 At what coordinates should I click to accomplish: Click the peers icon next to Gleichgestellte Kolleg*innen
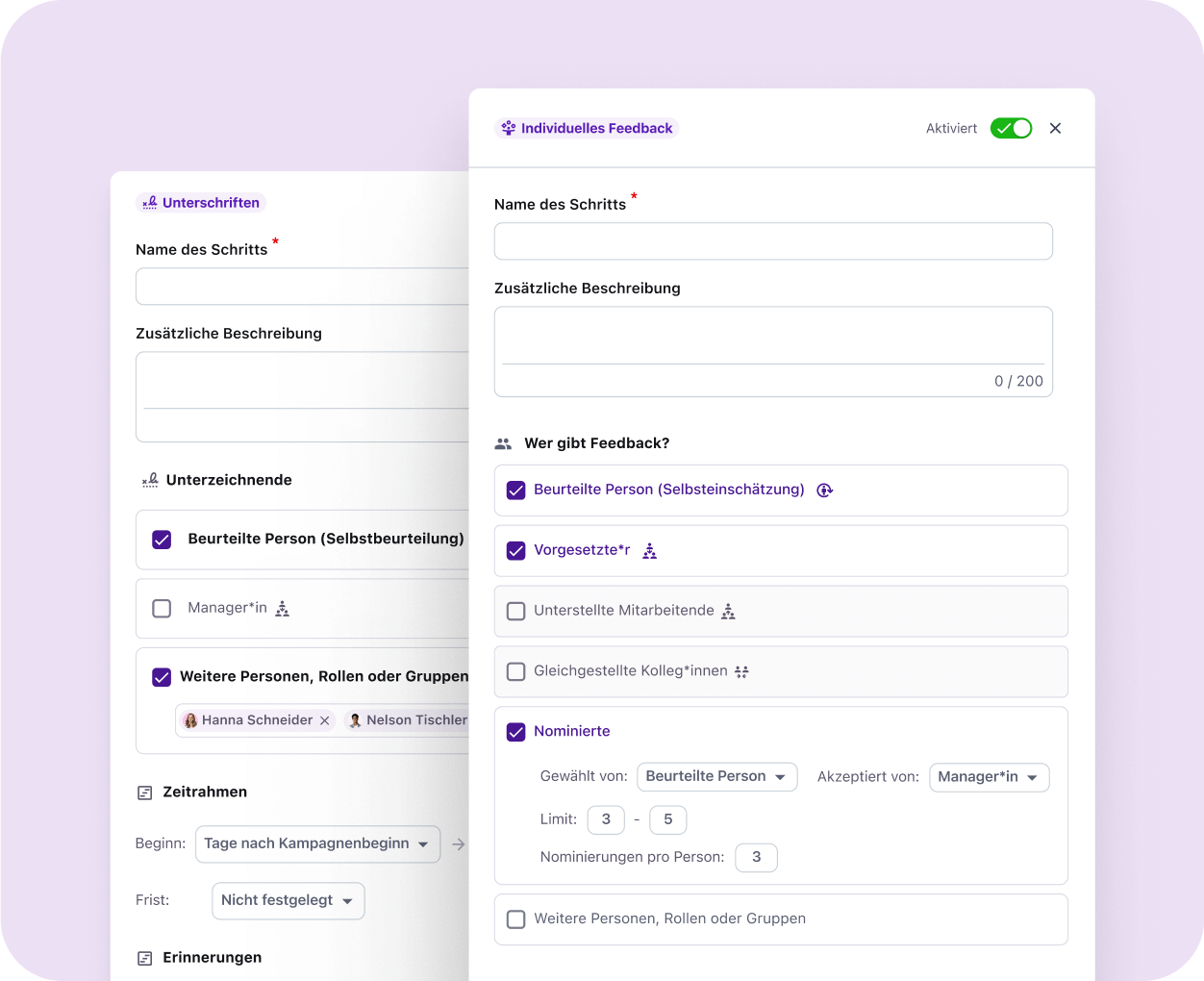pyautogui.click(x=741, y=672)
